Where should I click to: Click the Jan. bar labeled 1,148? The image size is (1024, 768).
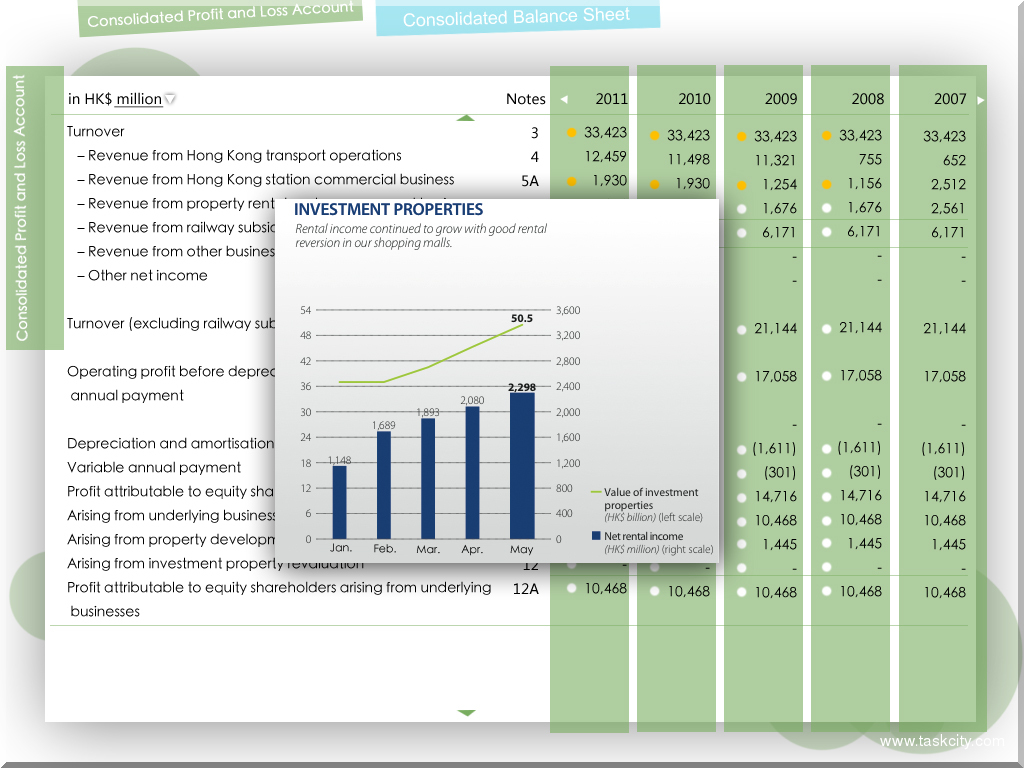tap(339, 502)
